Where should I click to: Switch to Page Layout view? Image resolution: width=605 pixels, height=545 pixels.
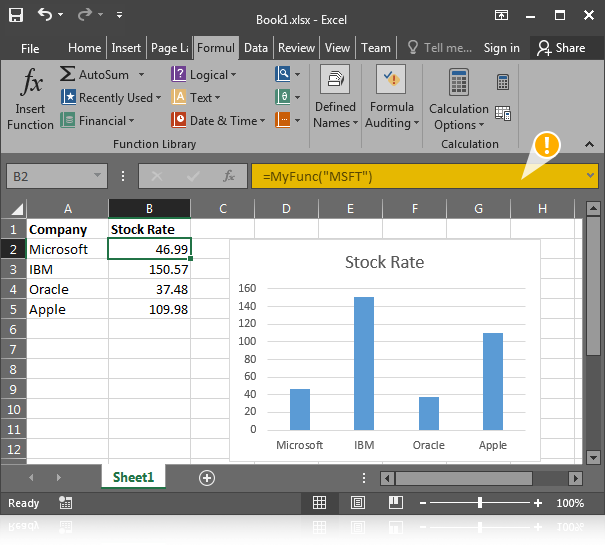click(x=358, y=503)
